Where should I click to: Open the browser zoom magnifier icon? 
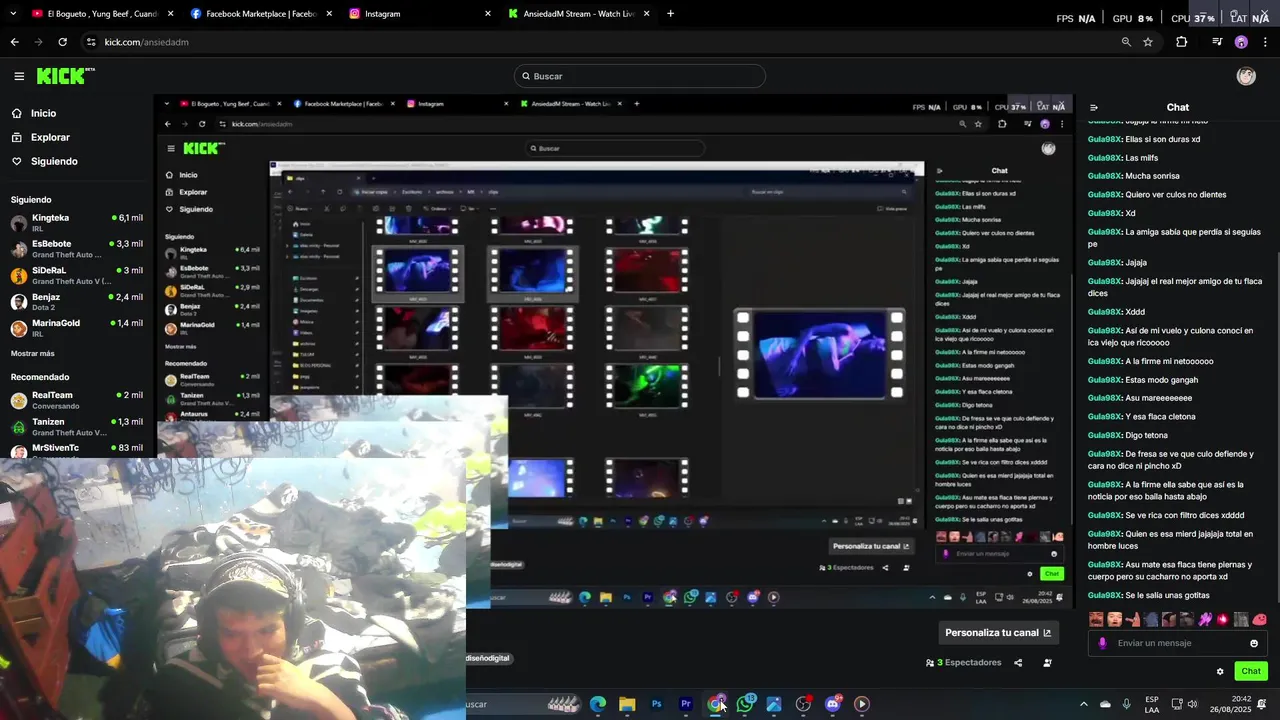pos(1126,42)
